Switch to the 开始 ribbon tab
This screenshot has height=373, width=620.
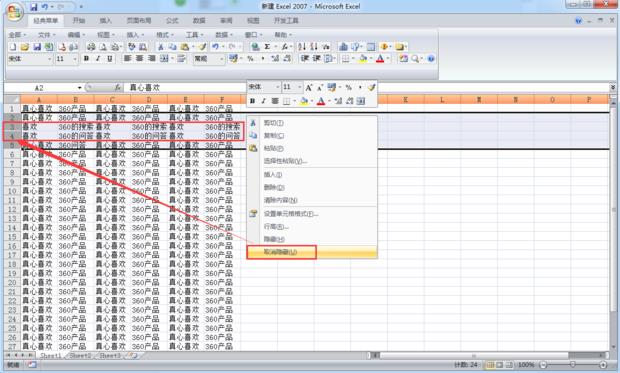[79, 21]
